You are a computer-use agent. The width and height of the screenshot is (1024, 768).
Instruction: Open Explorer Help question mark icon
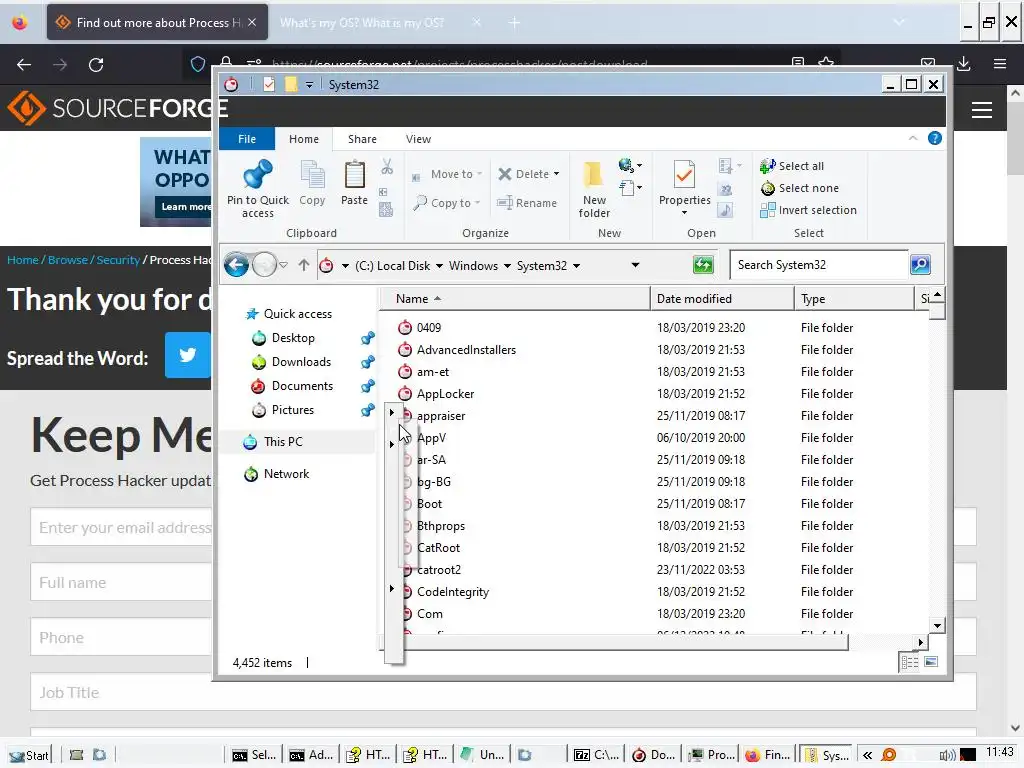935,138
